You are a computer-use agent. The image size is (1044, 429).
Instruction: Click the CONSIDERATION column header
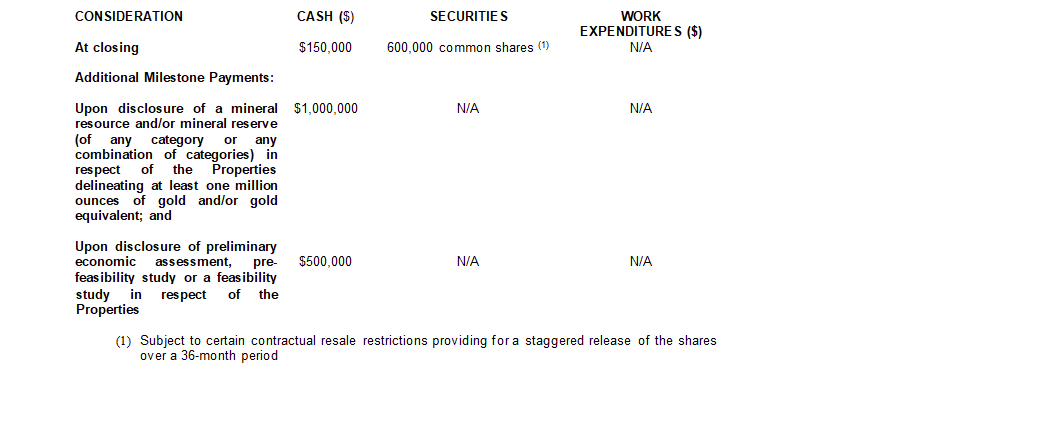pos(129,17)
